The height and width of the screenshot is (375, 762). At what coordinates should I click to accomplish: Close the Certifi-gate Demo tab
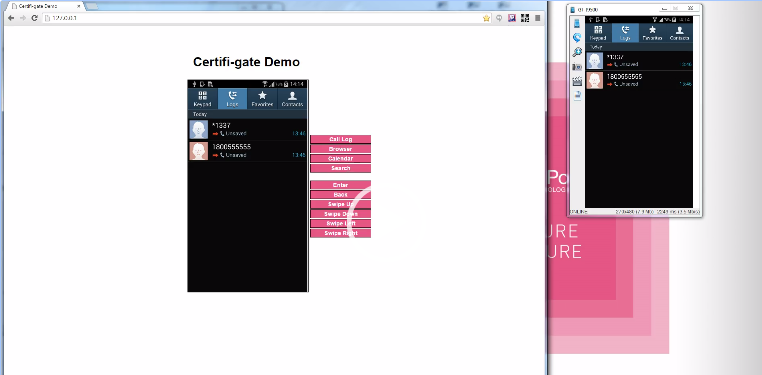tap(78, 6)
